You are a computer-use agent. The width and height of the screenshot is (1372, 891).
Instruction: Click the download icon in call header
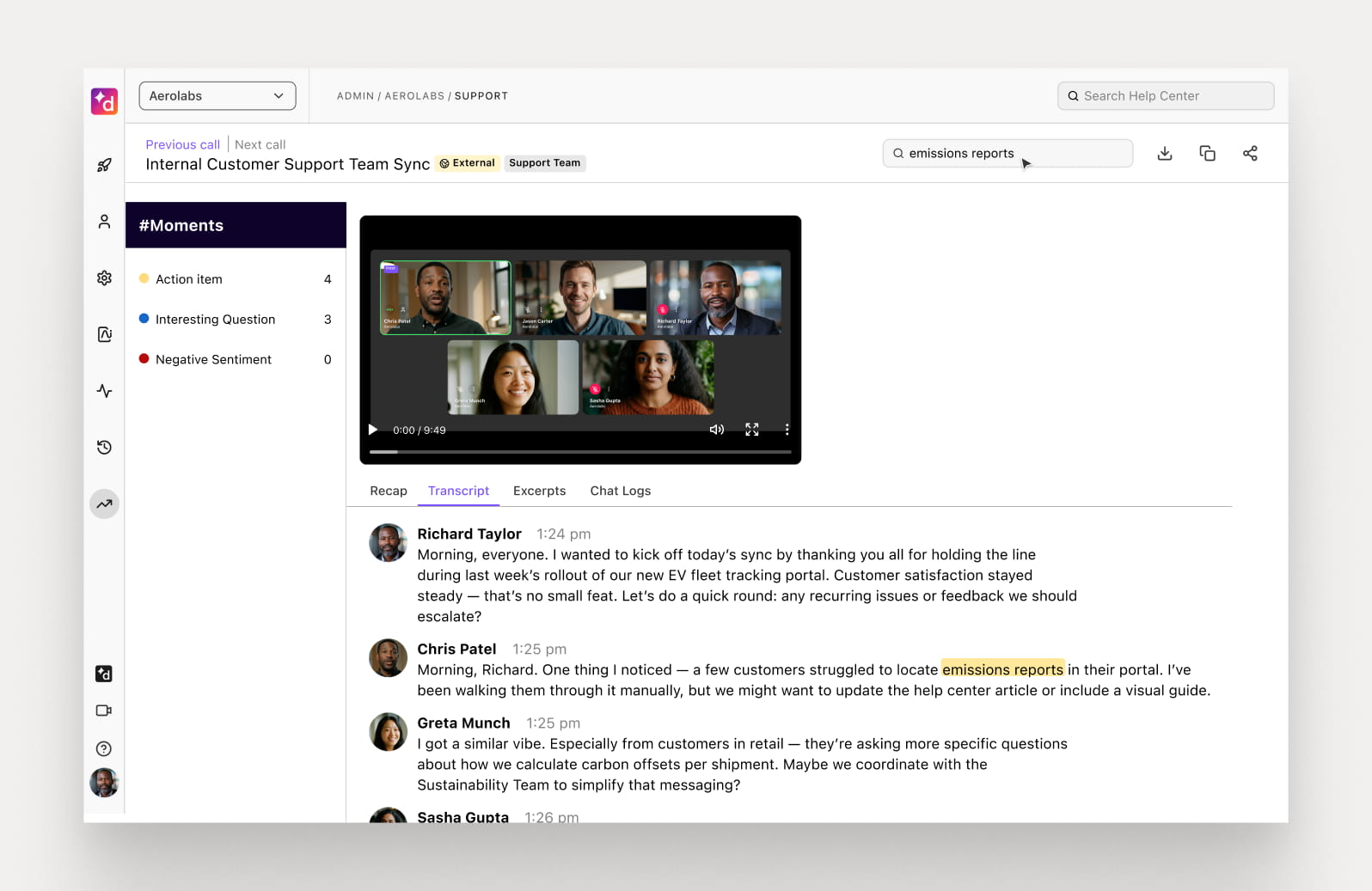(x=1164, y=153)
